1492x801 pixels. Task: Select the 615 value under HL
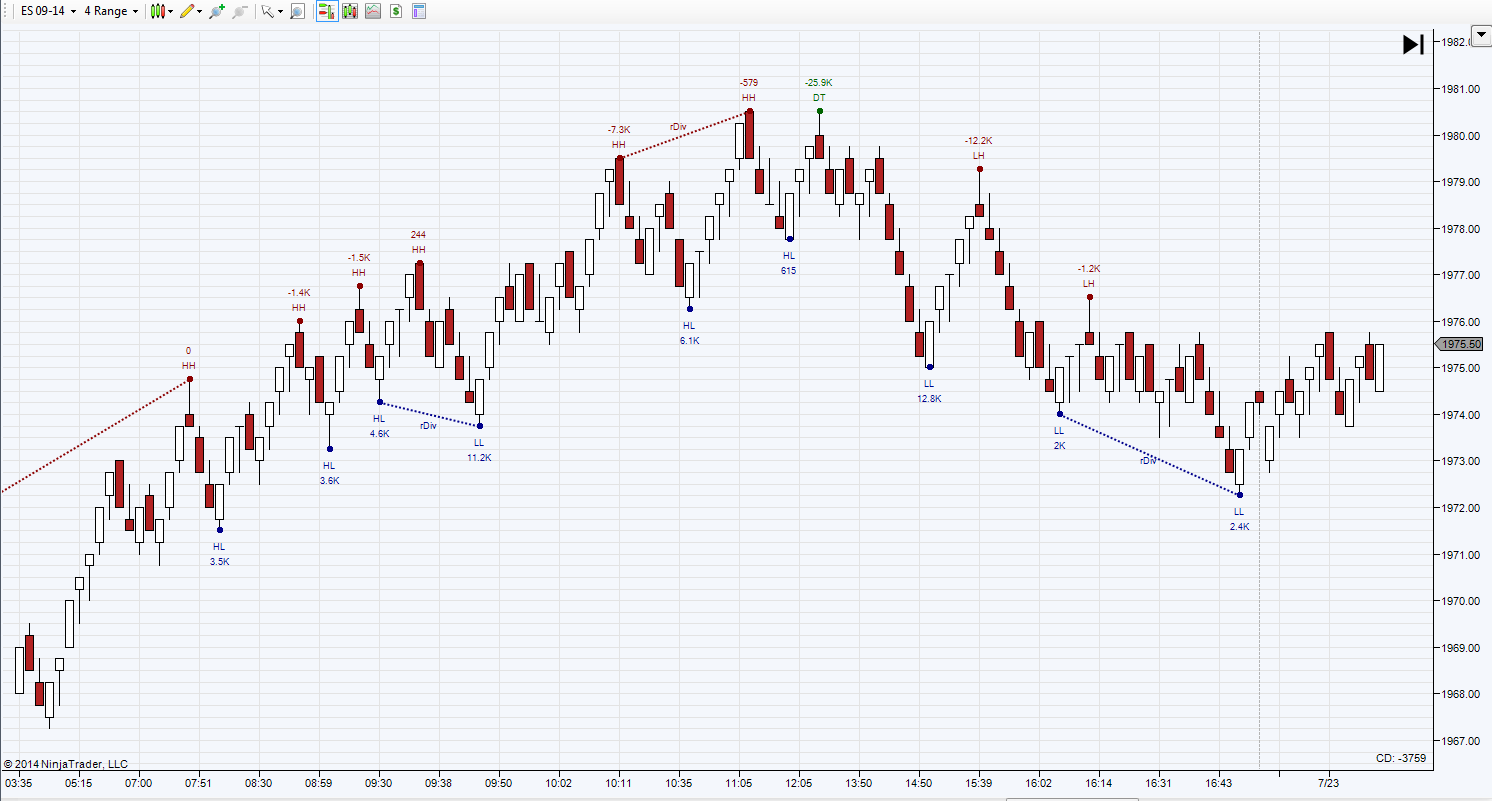coord(789,270)
